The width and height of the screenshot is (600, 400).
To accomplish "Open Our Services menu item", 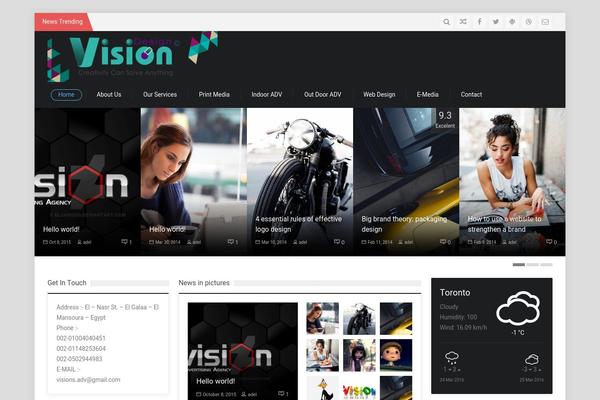I will pos(160,95).
